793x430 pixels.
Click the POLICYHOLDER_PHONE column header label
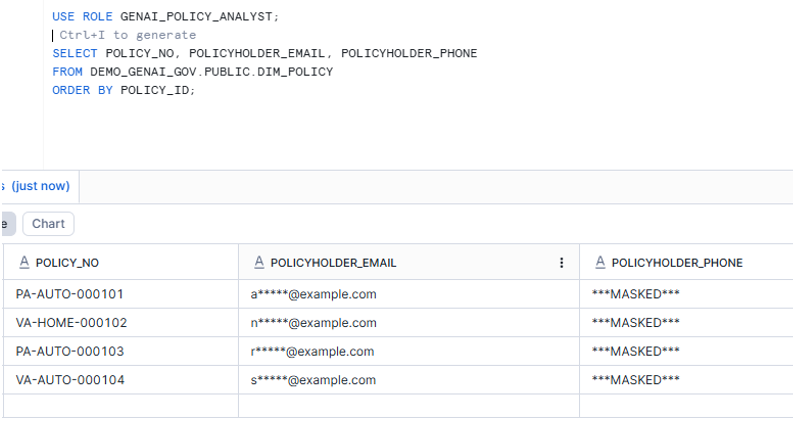[x=677, y=263]
